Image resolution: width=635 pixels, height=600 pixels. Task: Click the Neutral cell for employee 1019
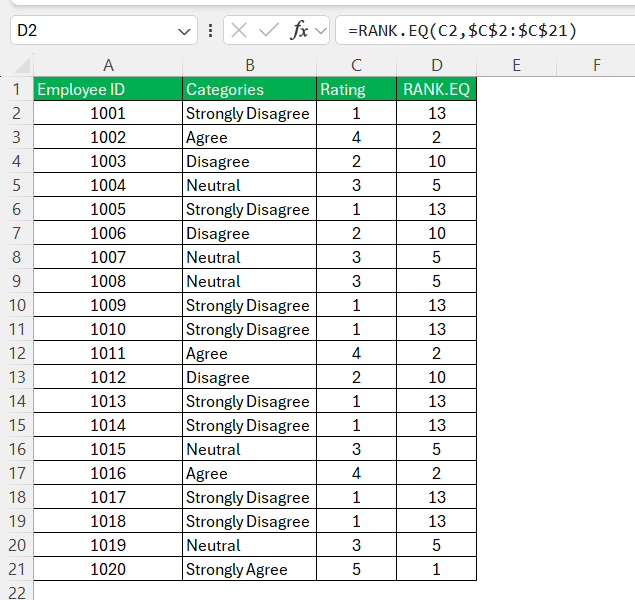click(249, 545)
